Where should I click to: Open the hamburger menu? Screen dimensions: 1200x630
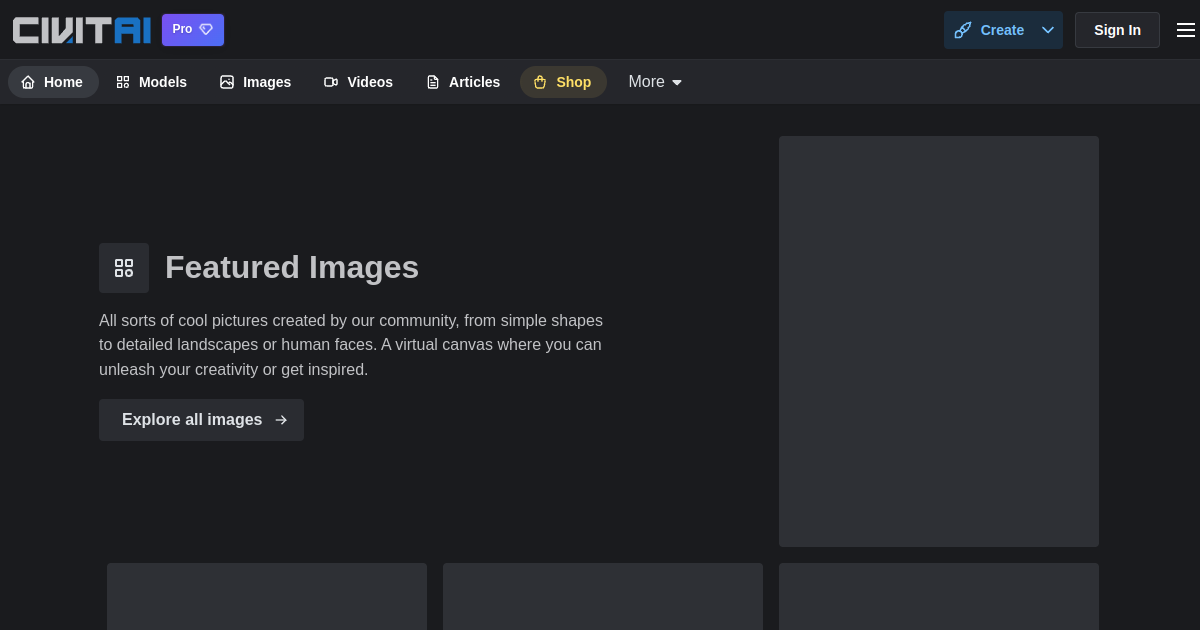click(x=1185, y=30)
